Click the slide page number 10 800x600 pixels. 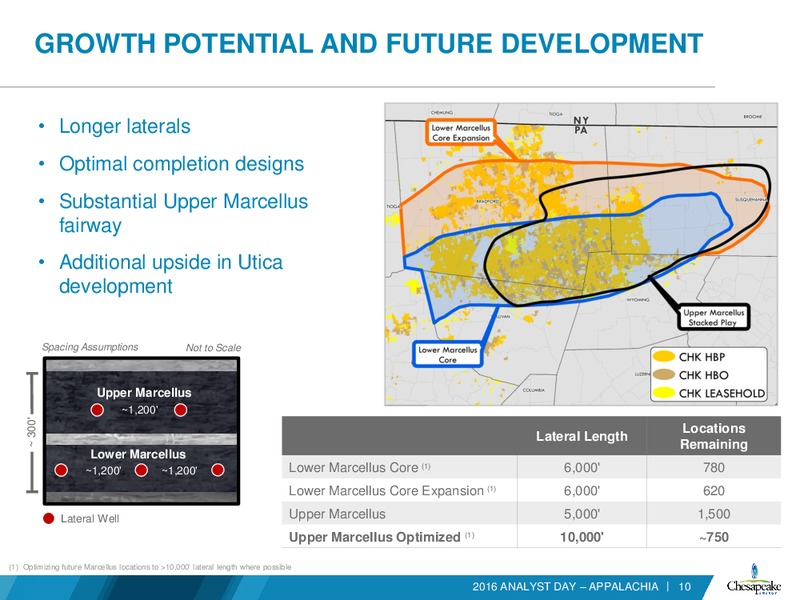tap(684, 586)
